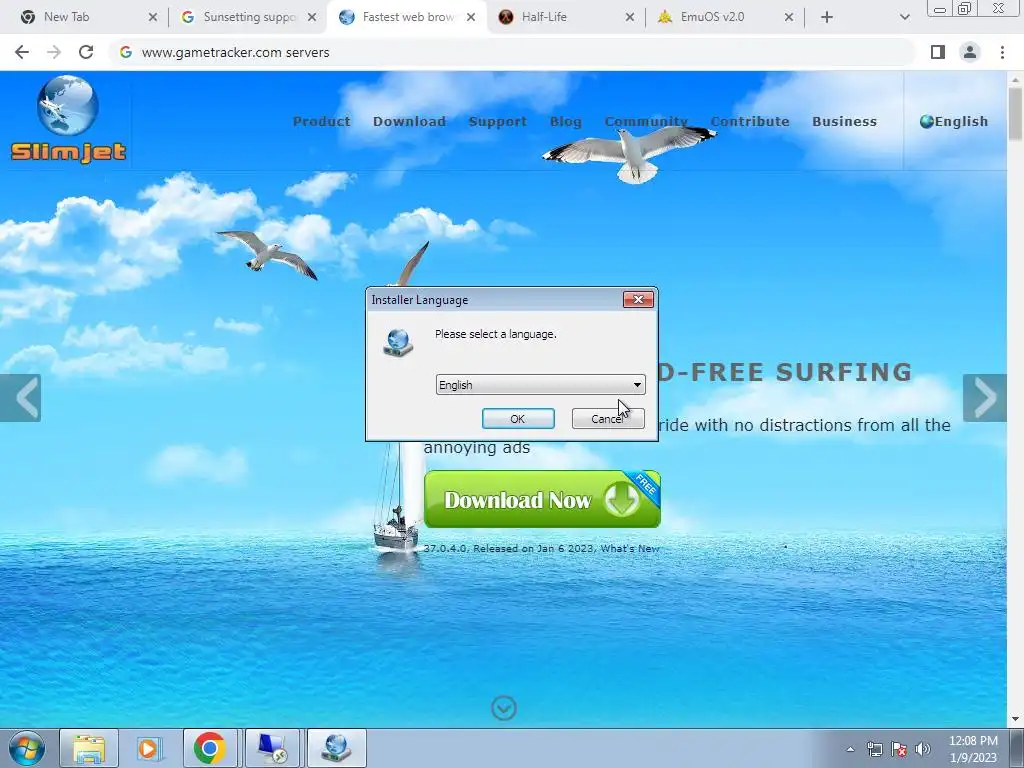1024x768 pixels.
Task: Open the What's New link
Action: [x=630, y=549]
